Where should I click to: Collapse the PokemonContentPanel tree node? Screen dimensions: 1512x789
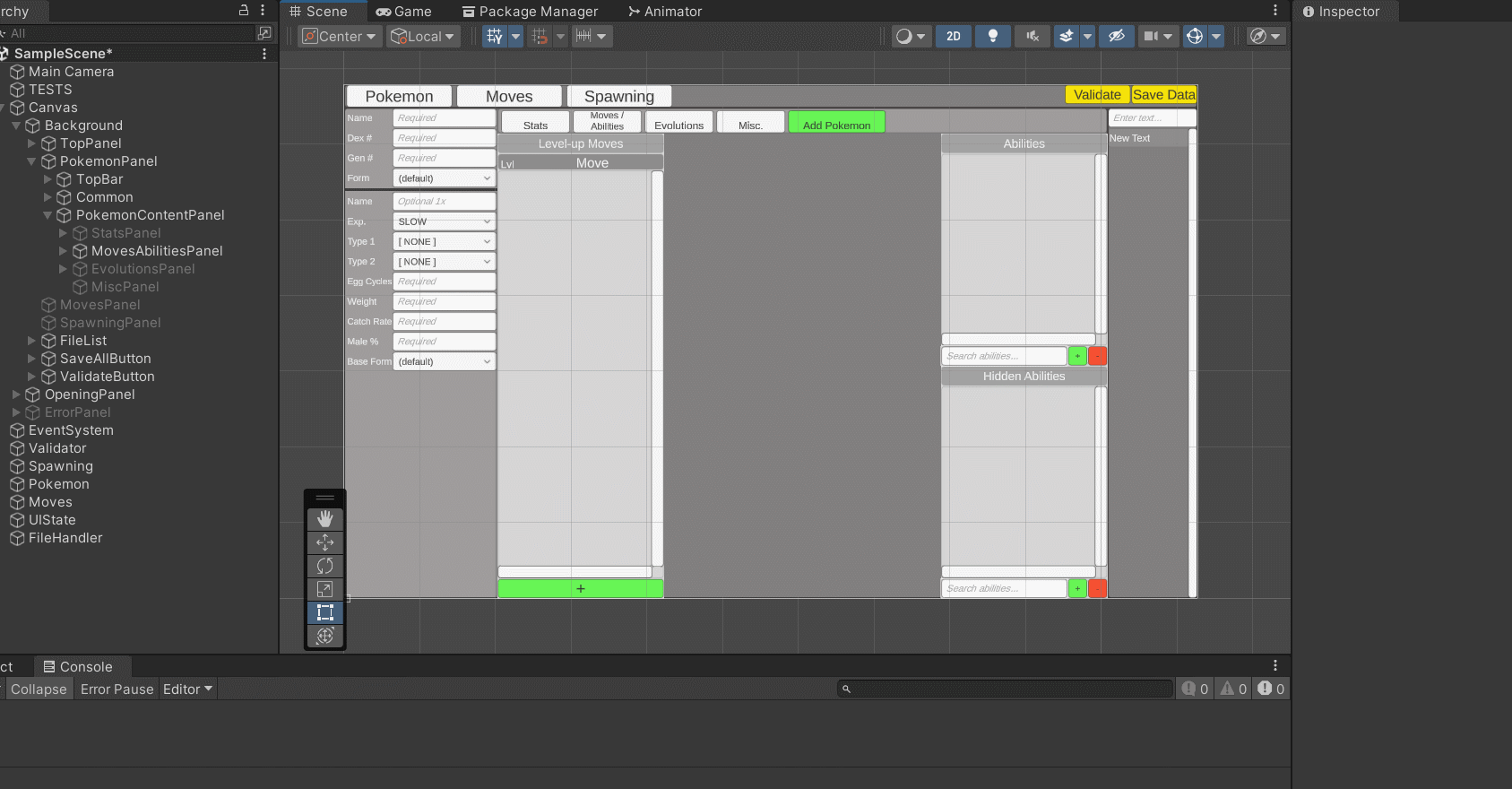pos(48,215)
